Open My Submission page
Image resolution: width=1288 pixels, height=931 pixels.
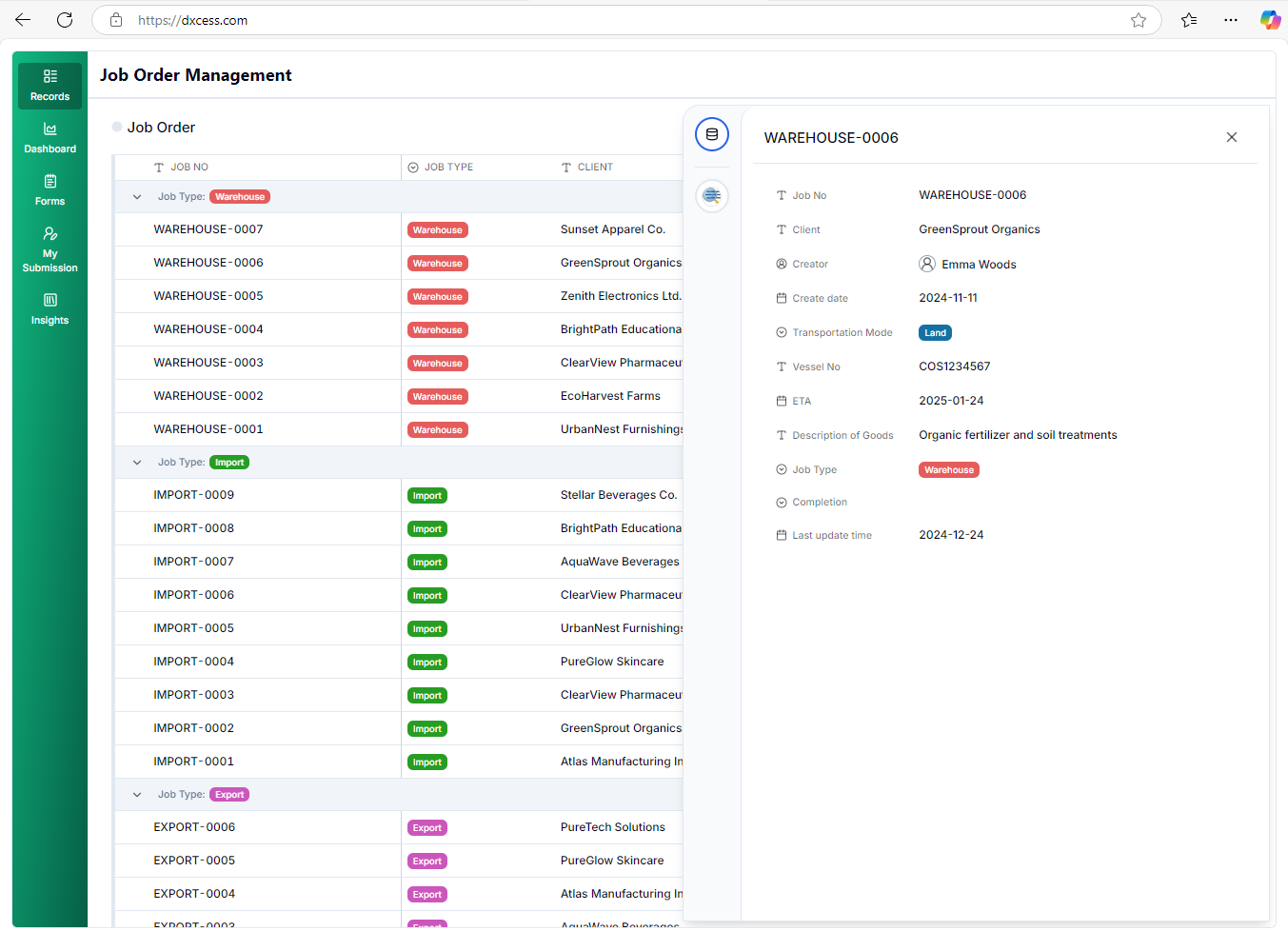tap(50, 249)
